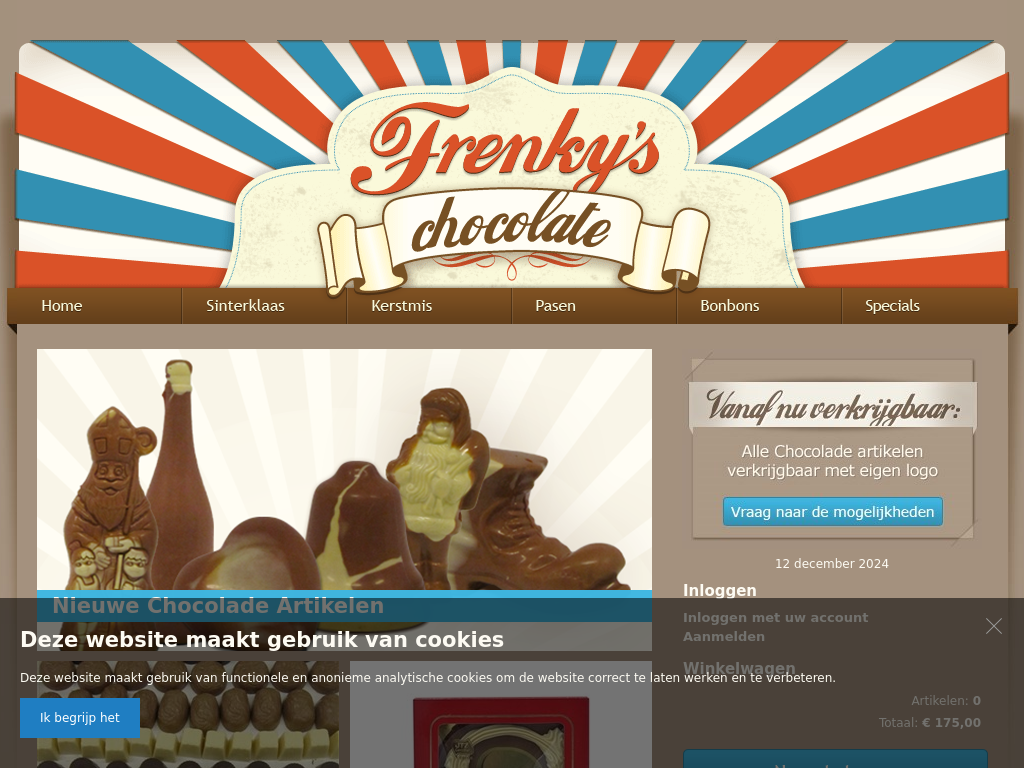Image resolution: width=1024 pixels, height=768 pixels.
Task: Click the partially visible teal cart button
Action: coord(835,759)
